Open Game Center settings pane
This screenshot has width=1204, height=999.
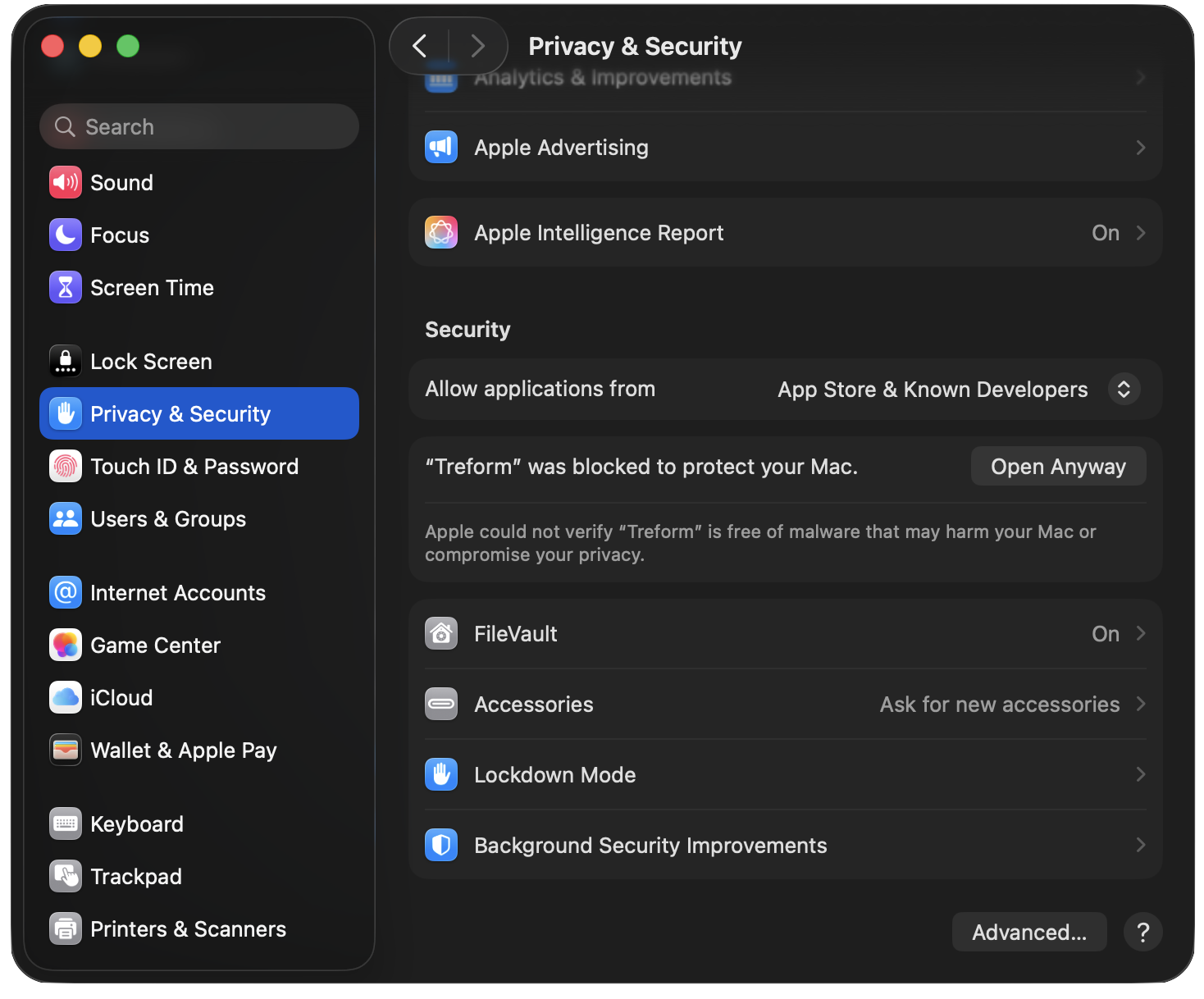[199, 645]
